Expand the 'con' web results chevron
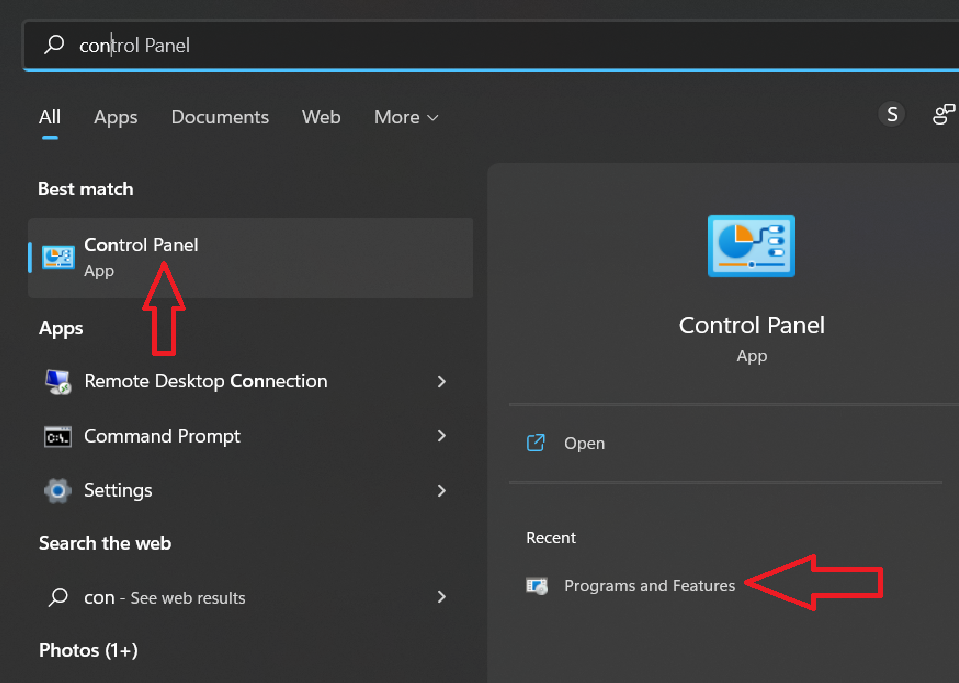Screen dimensions: 959x683 442,597
